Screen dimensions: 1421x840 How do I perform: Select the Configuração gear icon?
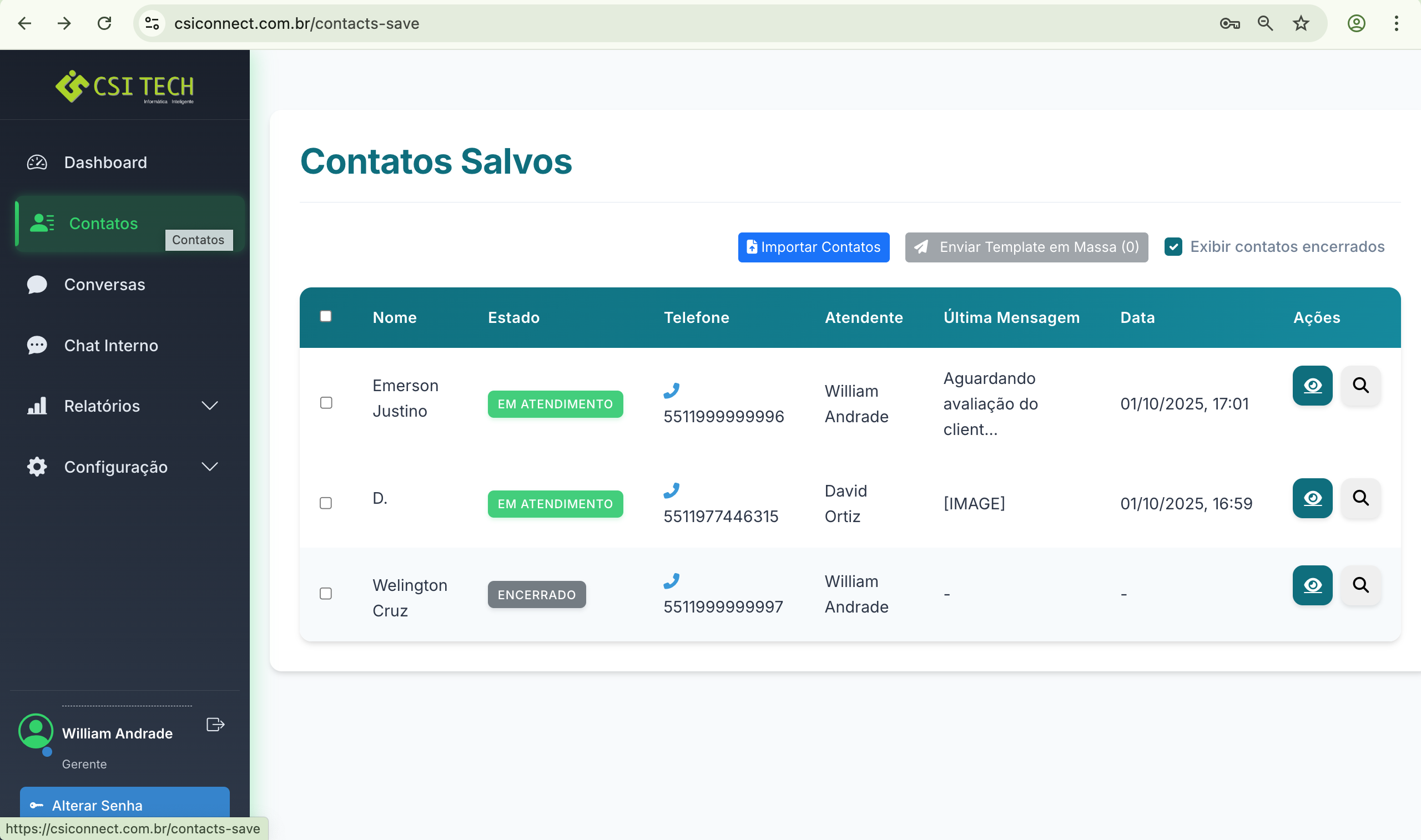coord(37,467)
